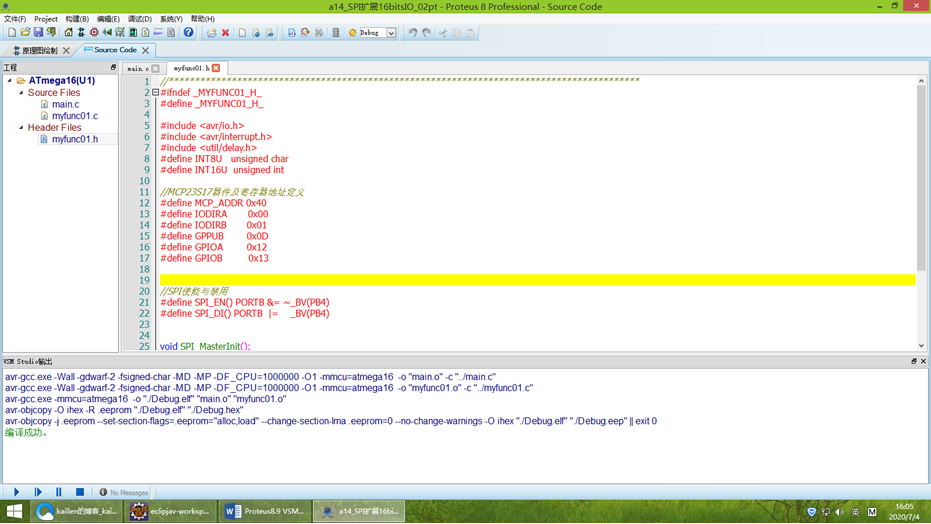Click the editor vertical scrollbar thumb
This screenshot has height=524, width=931.
(921, 178)
